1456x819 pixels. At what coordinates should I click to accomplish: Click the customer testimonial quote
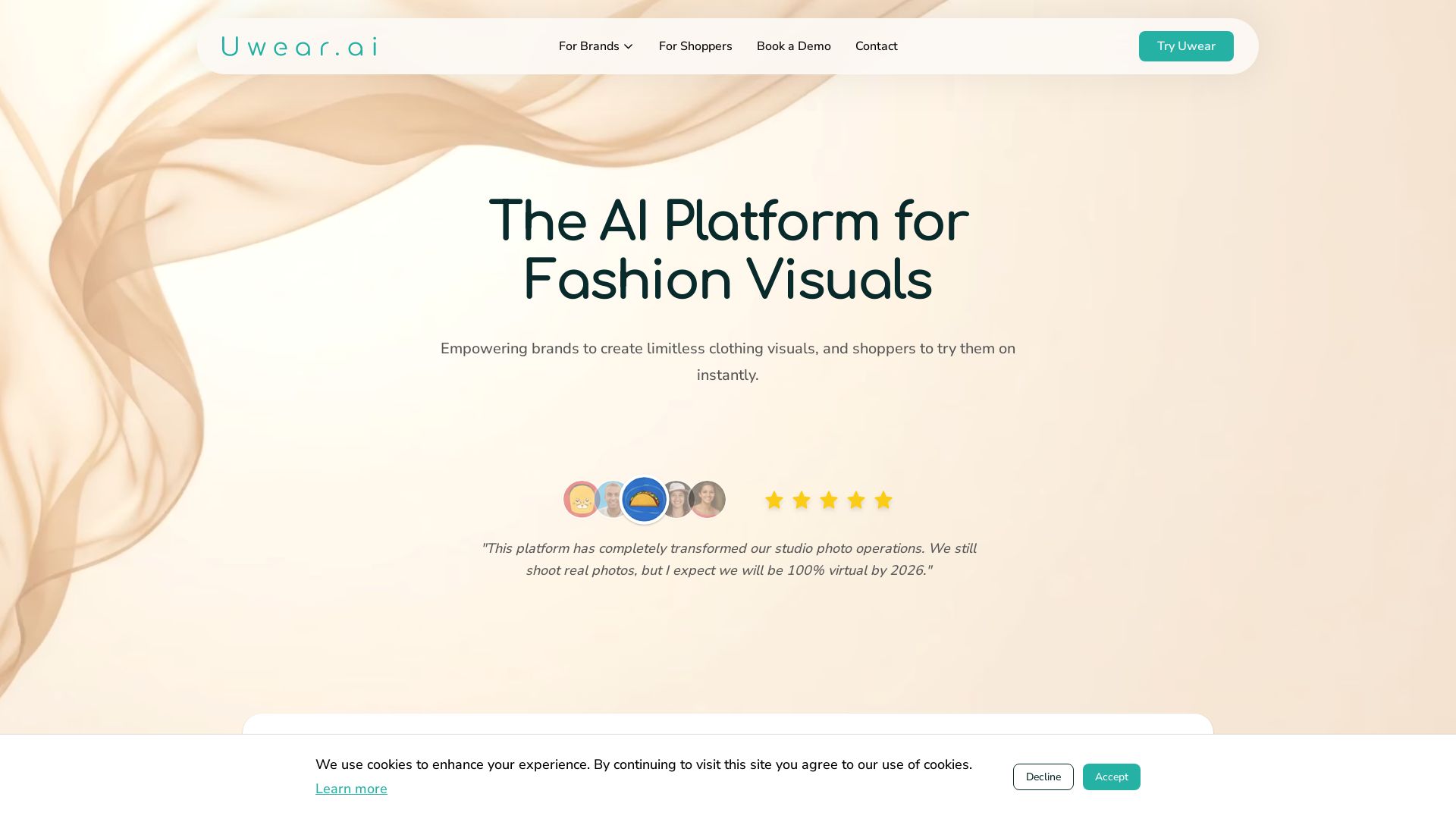coord(728,559)
